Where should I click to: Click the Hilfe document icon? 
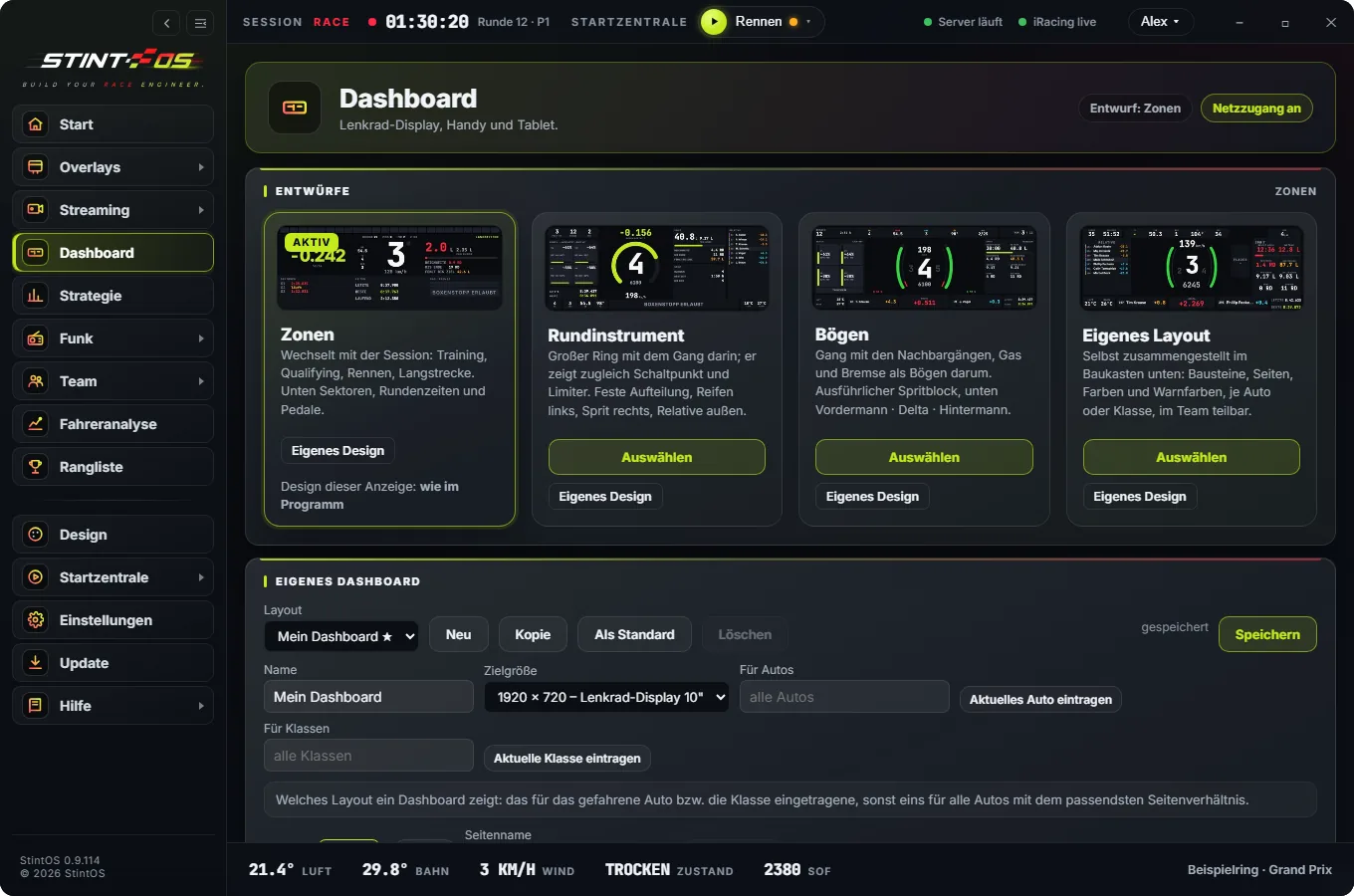pyautogui.click(x=36, y=706)
